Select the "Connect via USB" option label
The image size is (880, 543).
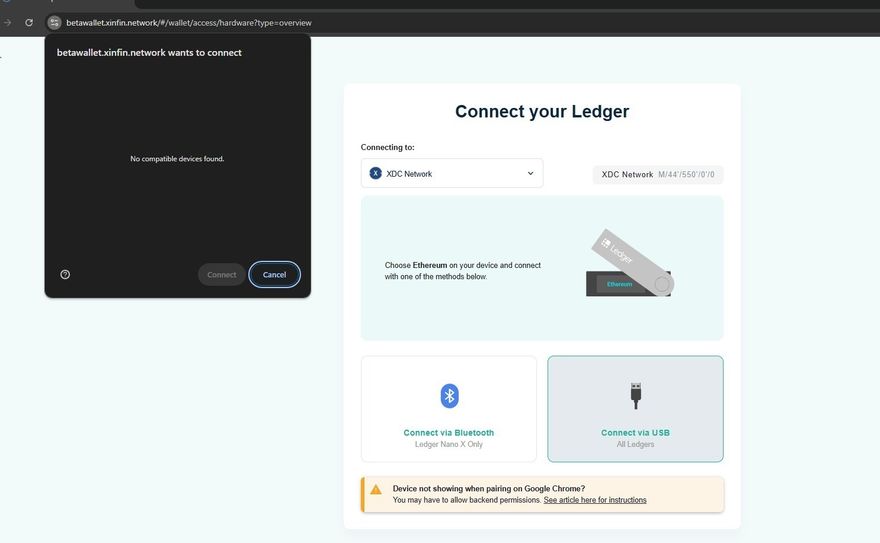point(635,433)
